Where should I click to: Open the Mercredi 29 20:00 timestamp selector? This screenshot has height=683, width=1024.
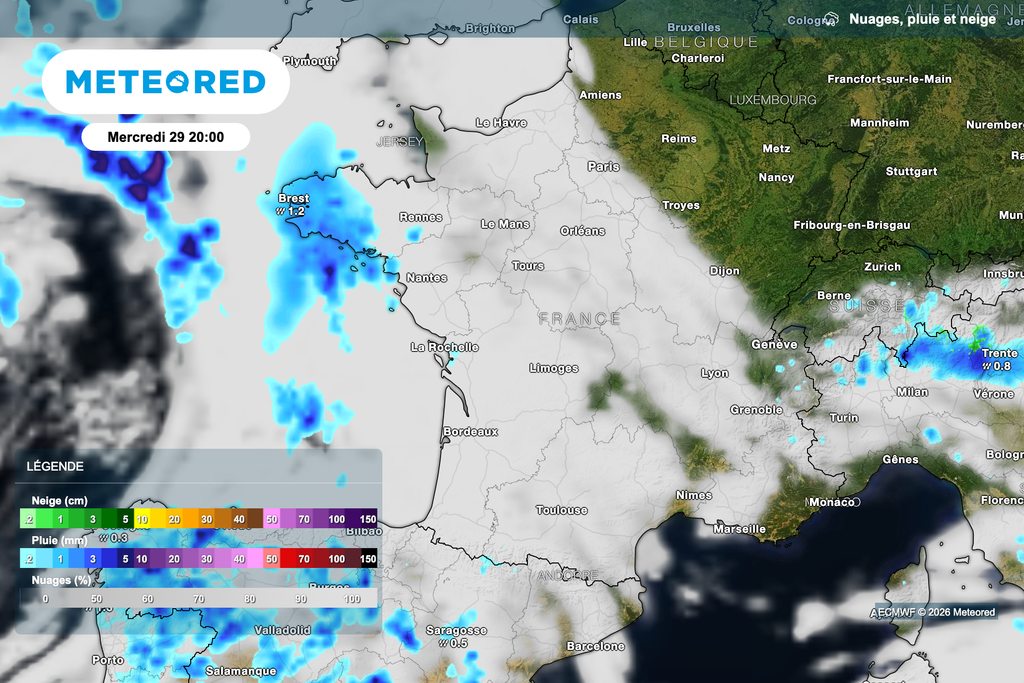tap(167, 137)
